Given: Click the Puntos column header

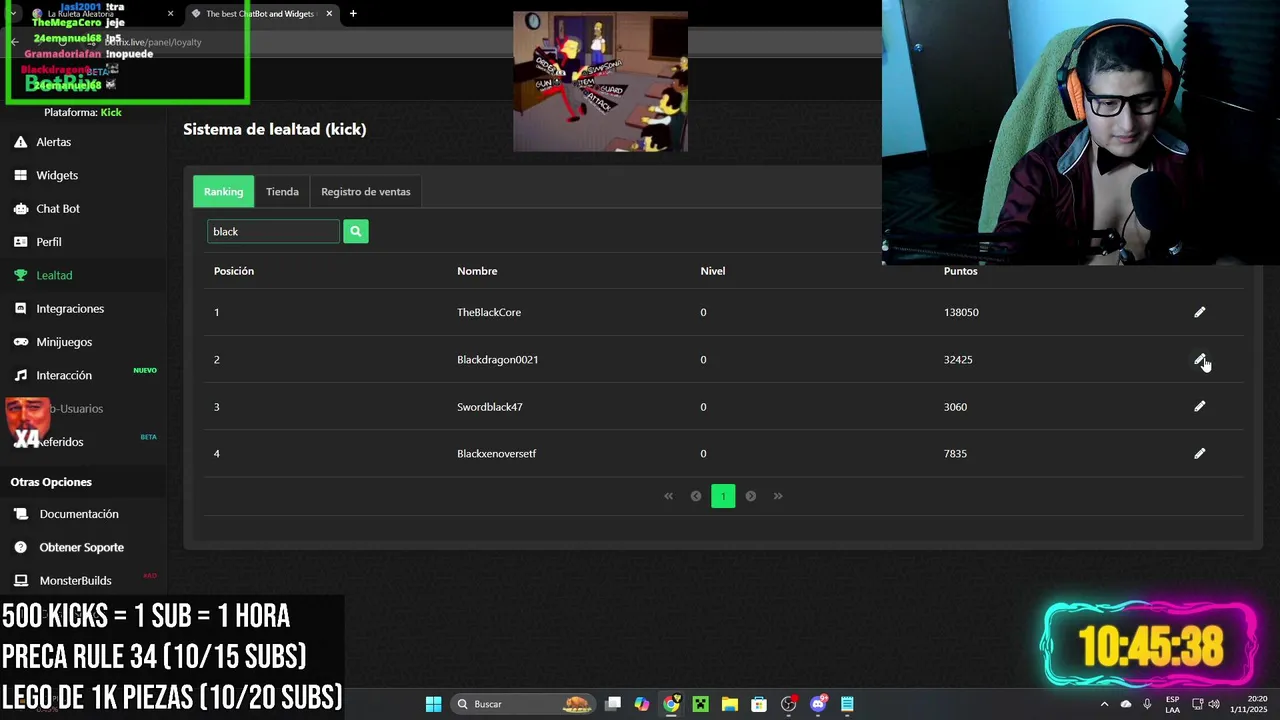Looking at the screenshot, I should coord(960,271).
